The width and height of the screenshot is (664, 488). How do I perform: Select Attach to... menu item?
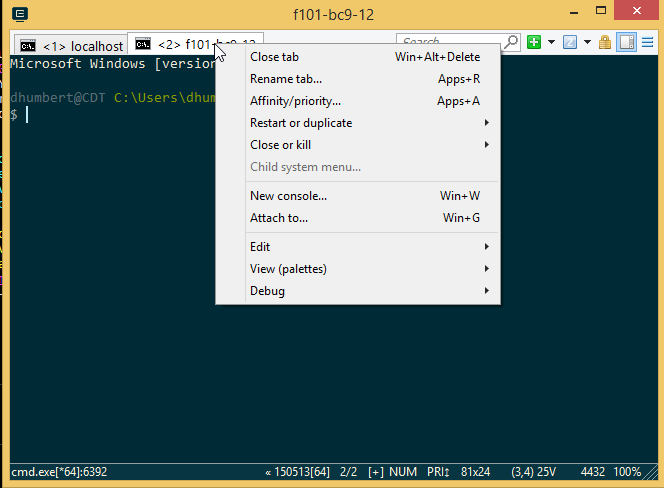(279, 218)
